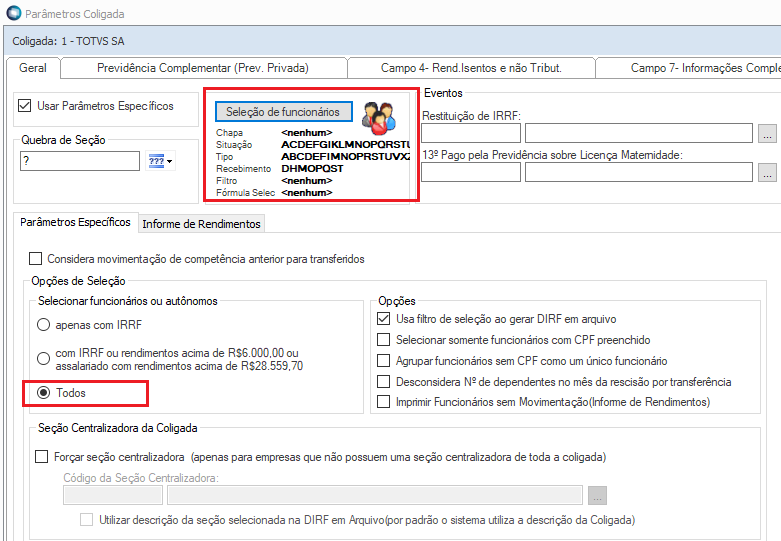Click the Recebimento value DHMOPQST

(x=312, y=168)
